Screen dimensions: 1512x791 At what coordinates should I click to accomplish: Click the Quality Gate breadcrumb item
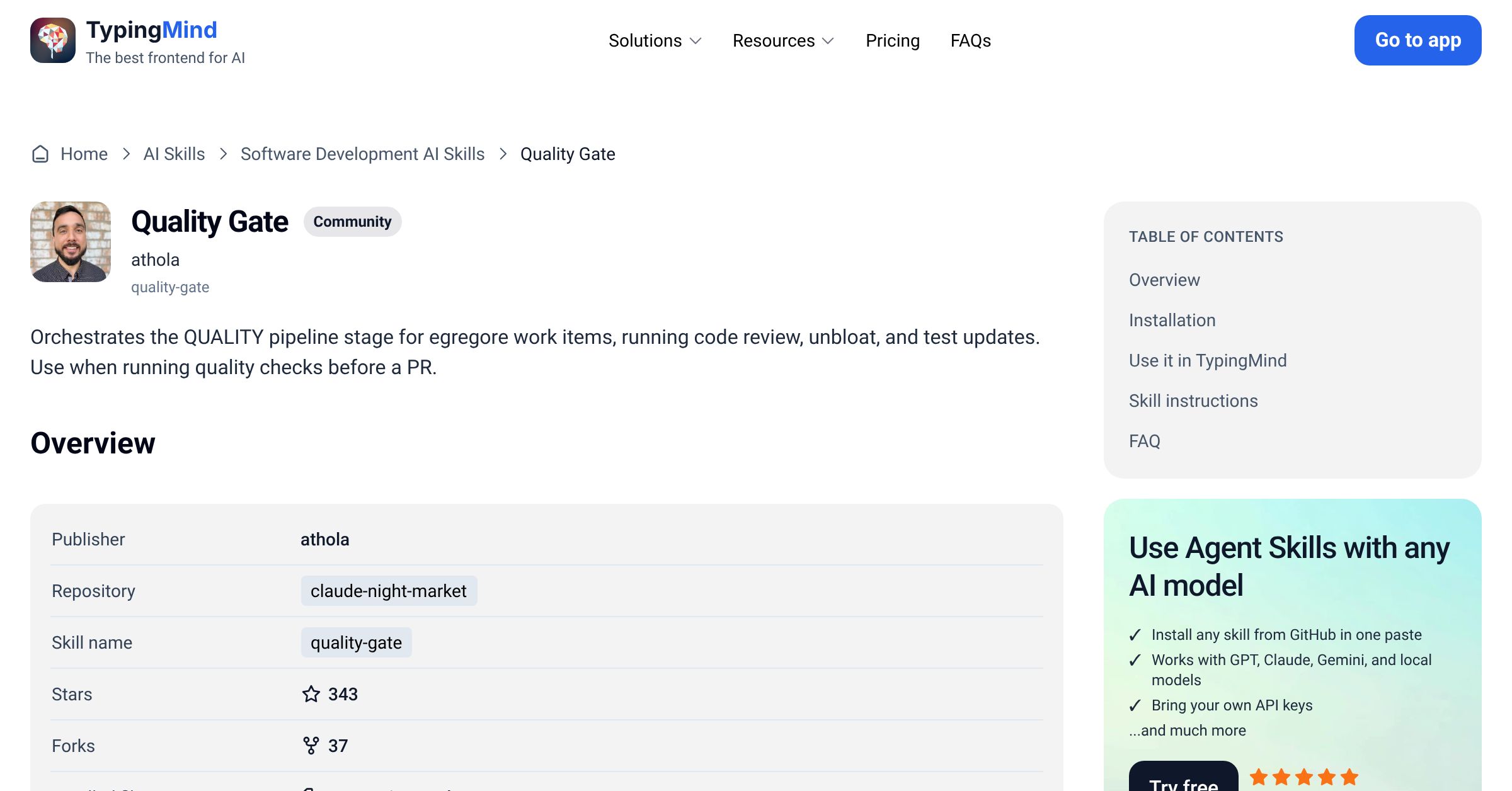coord(568,154)
